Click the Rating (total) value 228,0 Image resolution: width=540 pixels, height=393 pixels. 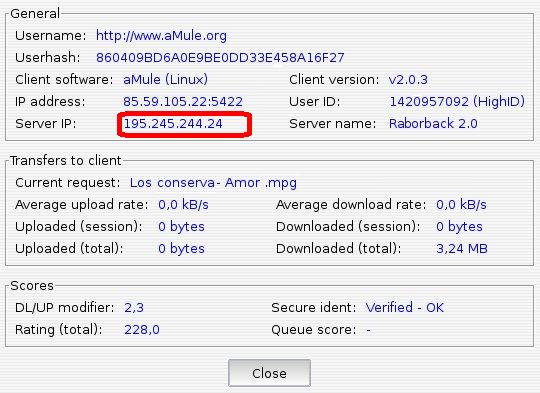point(142,330)
